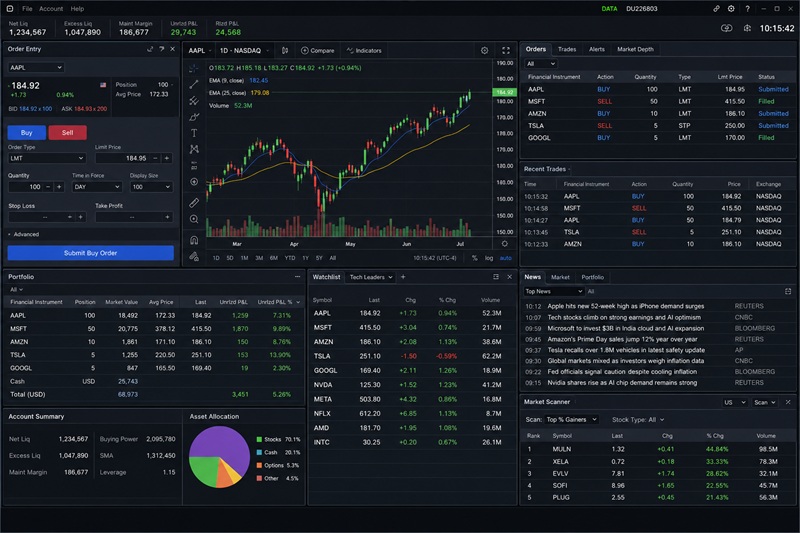This screenshot has height=533, width=800.
Task: Open the Help menu
Action: 77,9
